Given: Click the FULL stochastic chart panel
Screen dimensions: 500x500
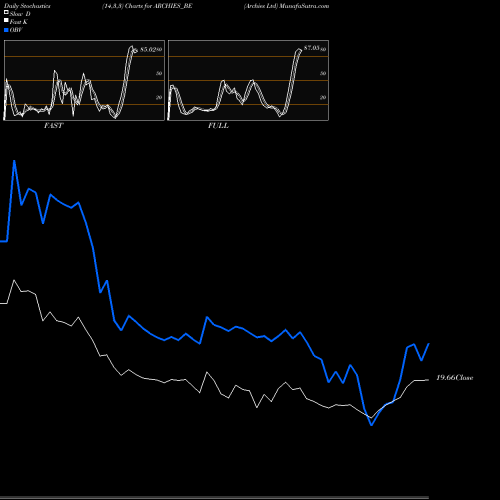Looking at the screenshot, I should 248,80.
